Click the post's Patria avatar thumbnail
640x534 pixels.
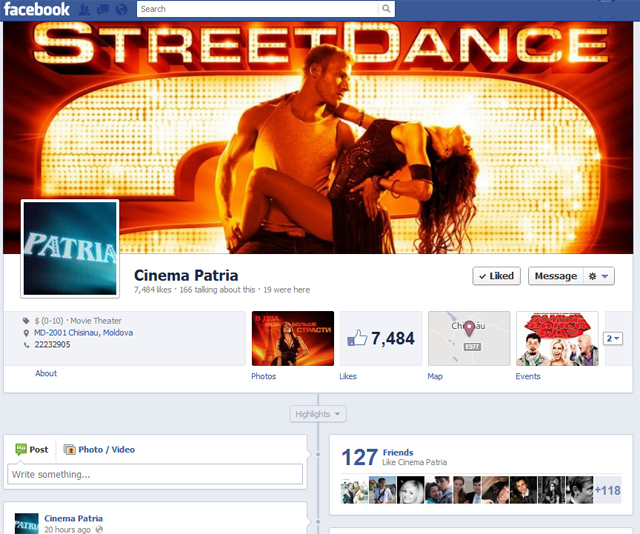point(27,523)
